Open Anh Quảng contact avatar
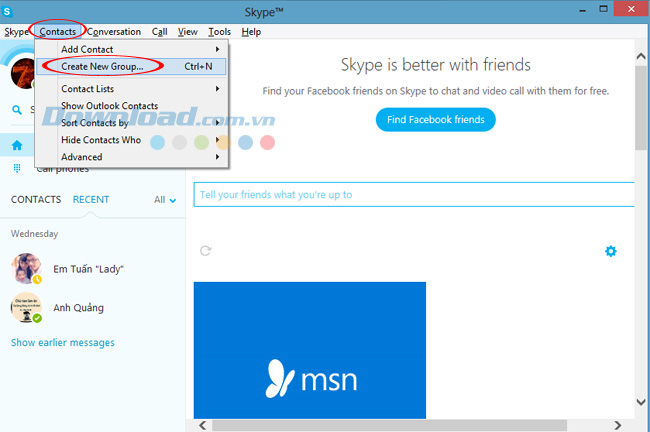650x432 pixels. [26, 307]
